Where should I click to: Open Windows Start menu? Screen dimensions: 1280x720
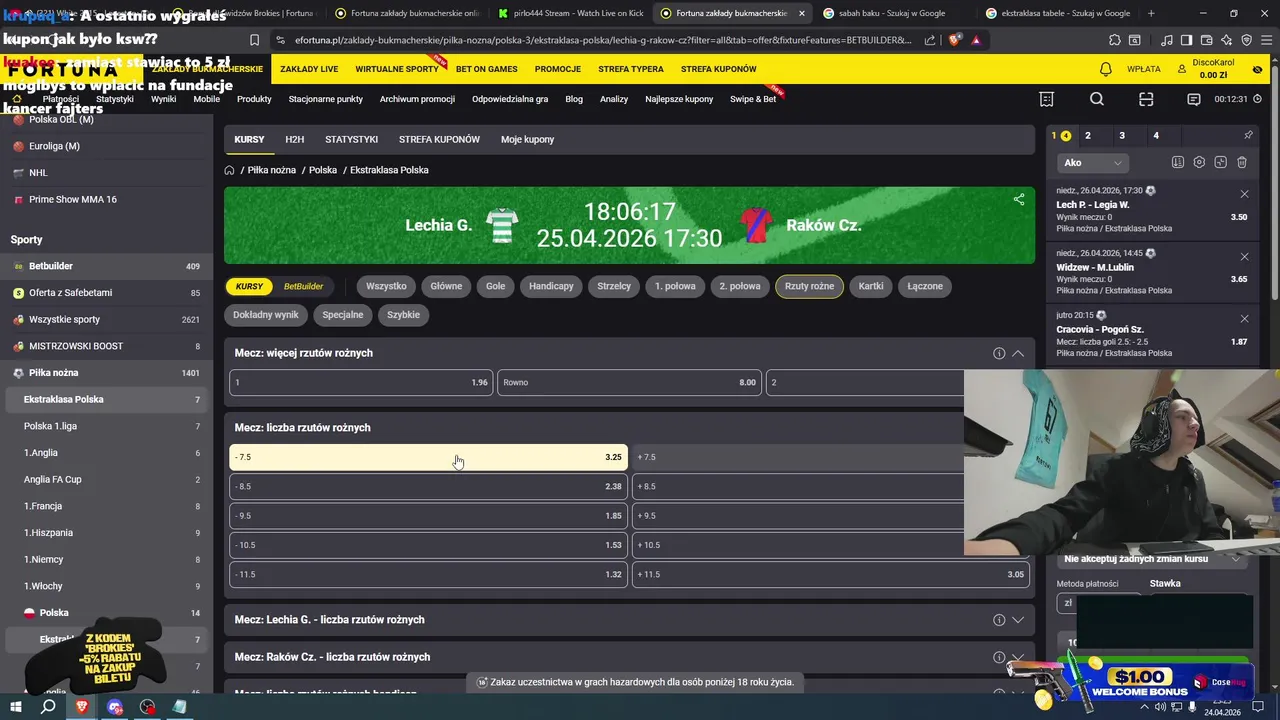point(15,707)
